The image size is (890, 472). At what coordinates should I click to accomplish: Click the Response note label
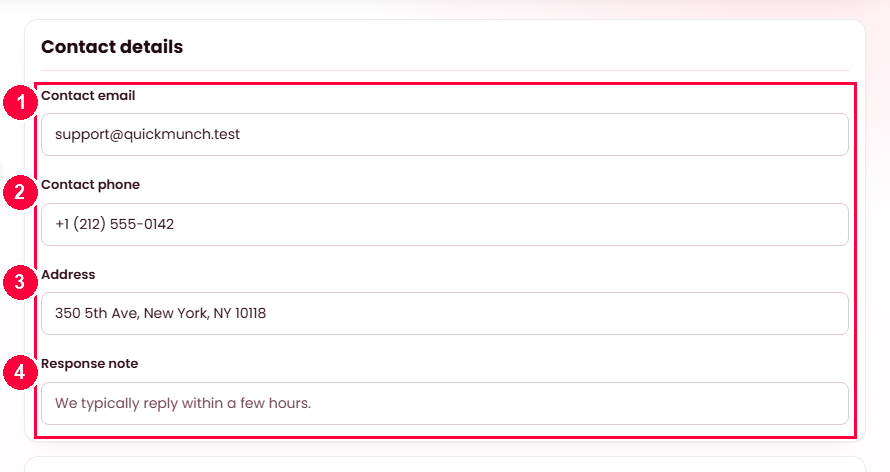[x=90, y=364]
